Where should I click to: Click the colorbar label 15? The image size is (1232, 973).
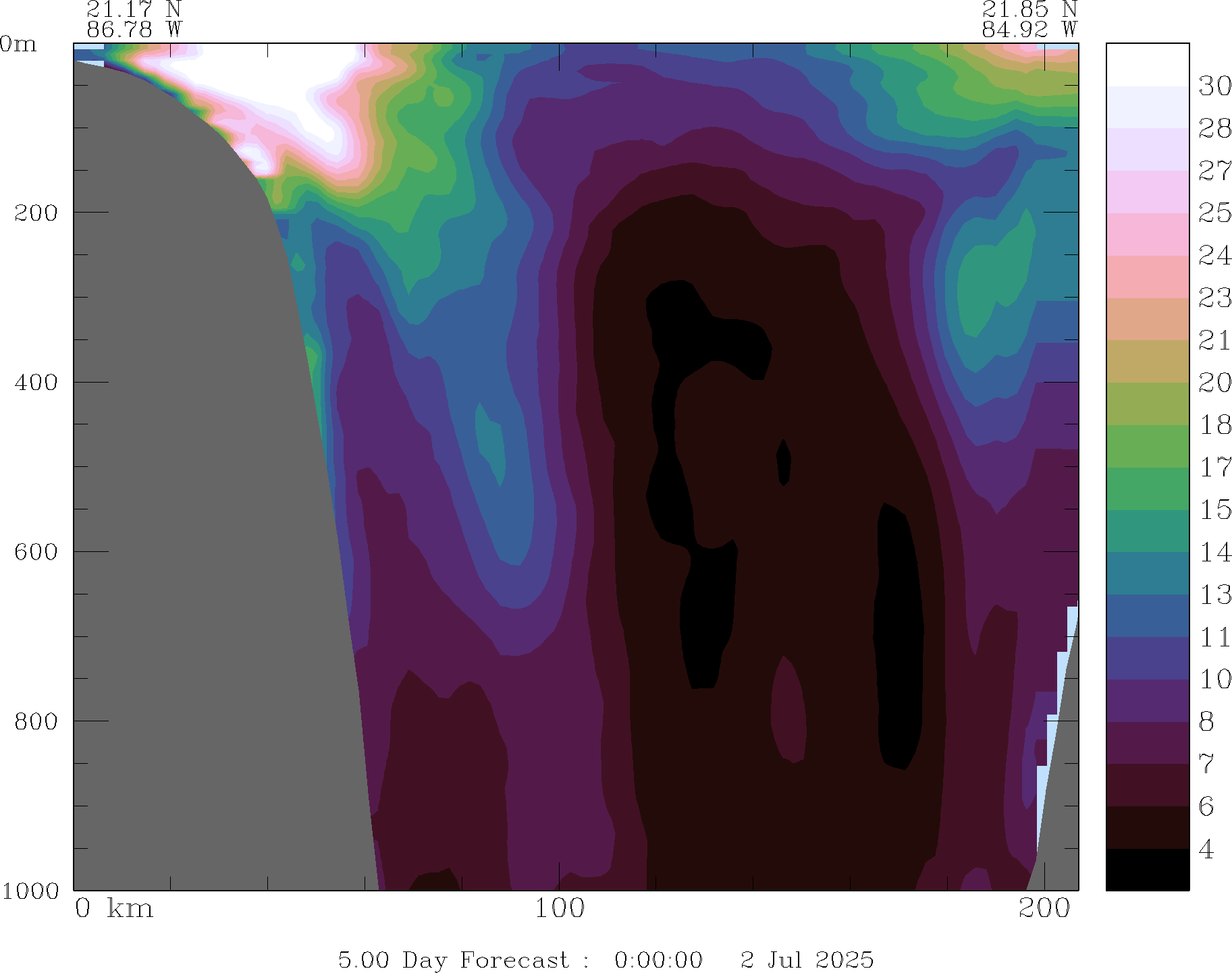tap(1214, 509)
